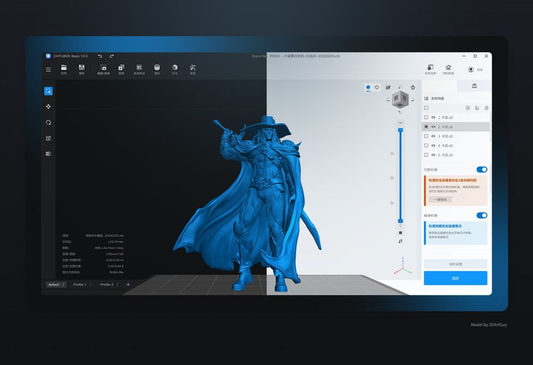Click the solid blue shading mode icon
Screen dimensions: 533x365
coord(368,88)
